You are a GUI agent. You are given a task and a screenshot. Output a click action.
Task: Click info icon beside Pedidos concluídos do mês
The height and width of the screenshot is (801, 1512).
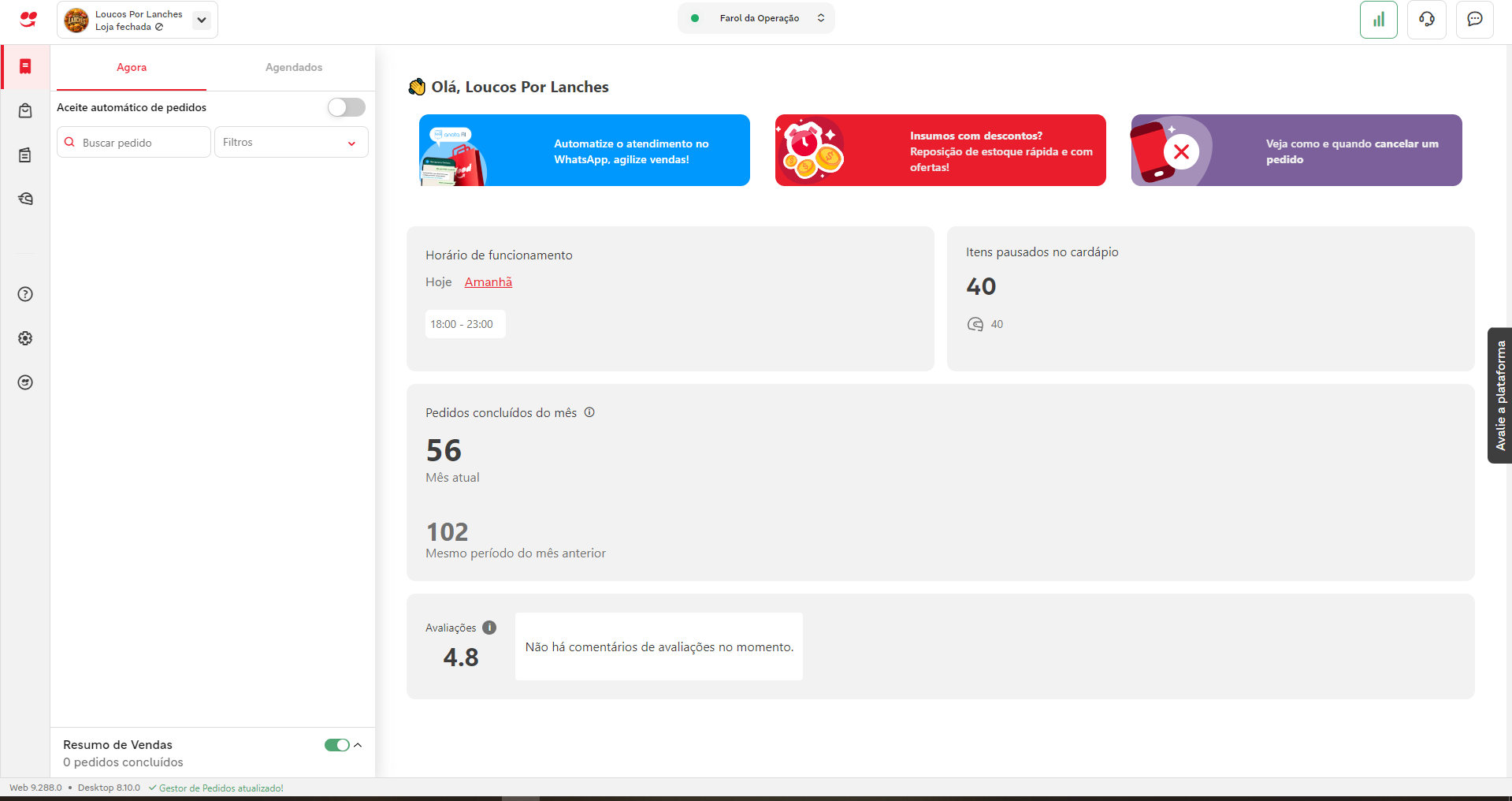[589, 412]
